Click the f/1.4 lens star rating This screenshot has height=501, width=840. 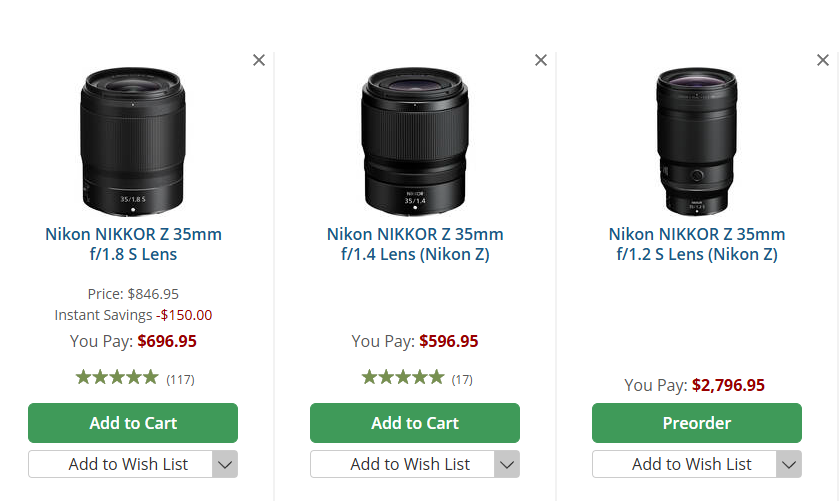click(402, 378)
